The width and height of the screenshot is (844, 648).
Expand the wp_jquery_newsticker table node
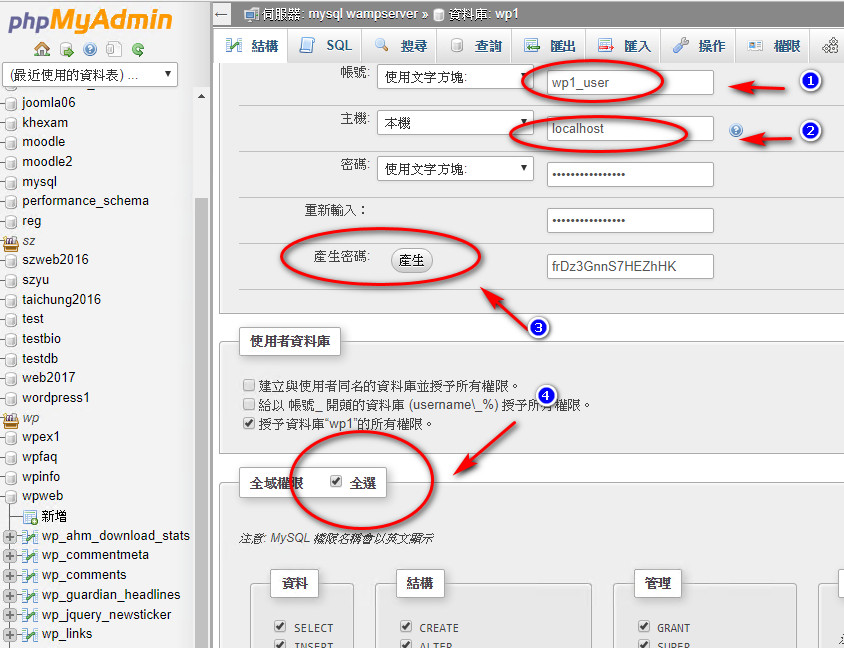coord(10,615)
